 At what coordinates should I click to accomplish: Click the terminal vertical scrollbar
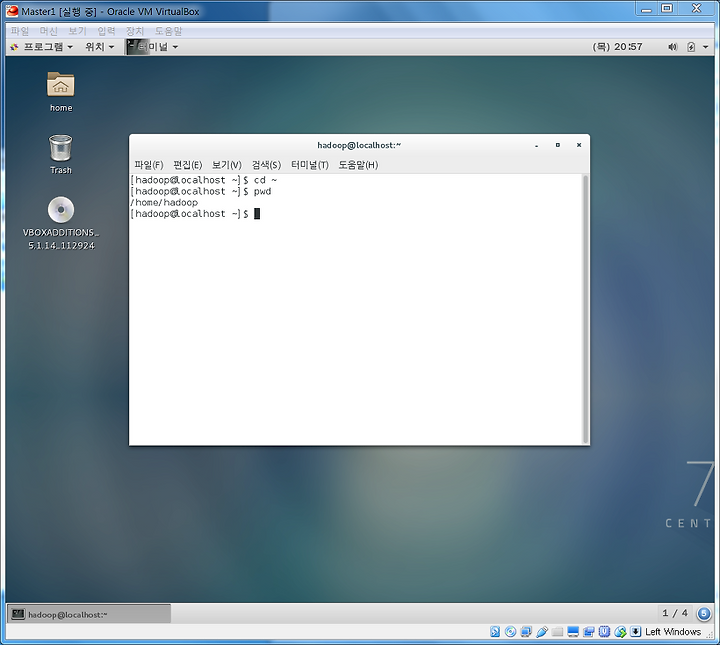(x=585, y=309)
